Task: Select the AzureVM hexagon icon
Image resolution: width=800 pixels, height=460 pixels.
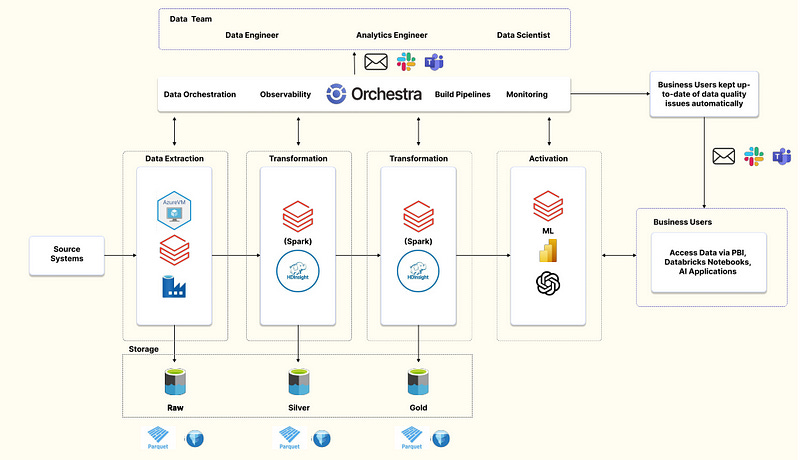Action: [x=174, y=211]
